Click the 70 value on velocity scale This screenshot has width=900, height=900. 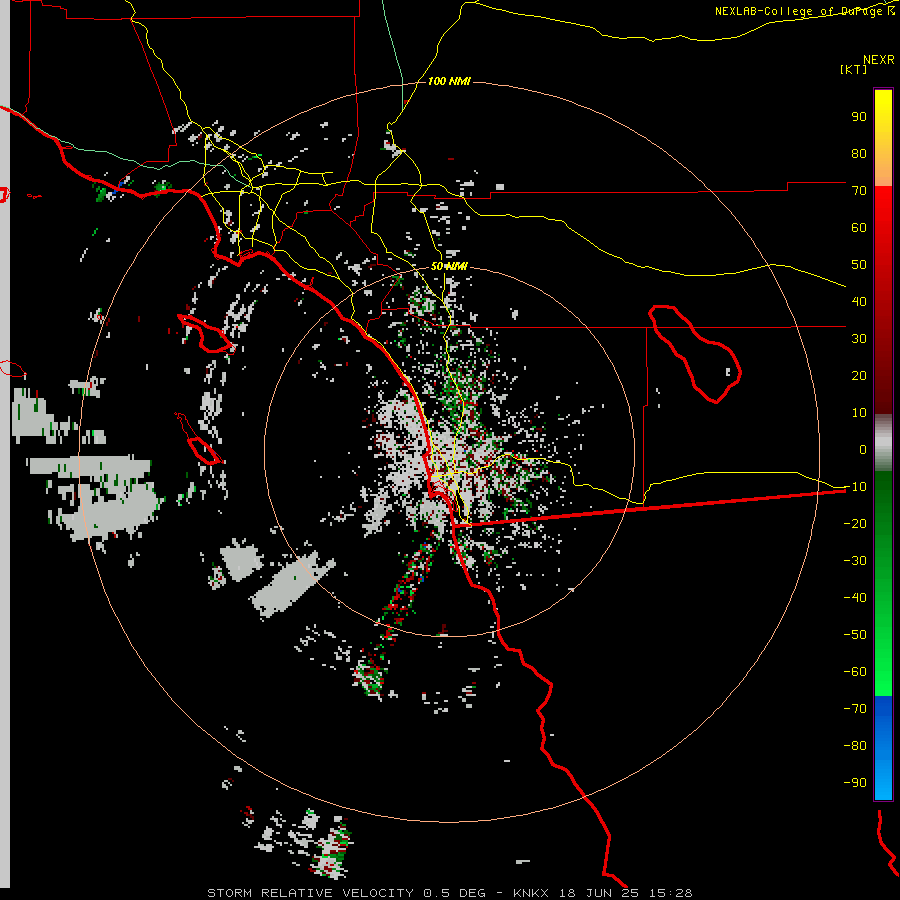tap(859, 191)
